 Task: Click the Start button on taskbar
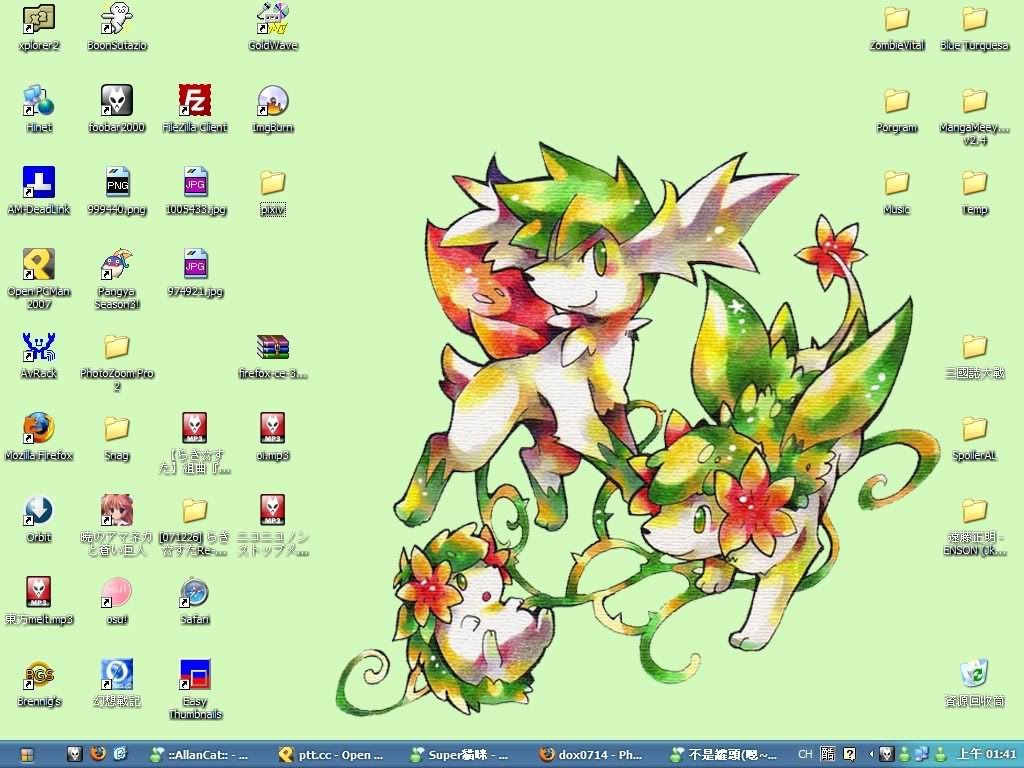[27, 755]
